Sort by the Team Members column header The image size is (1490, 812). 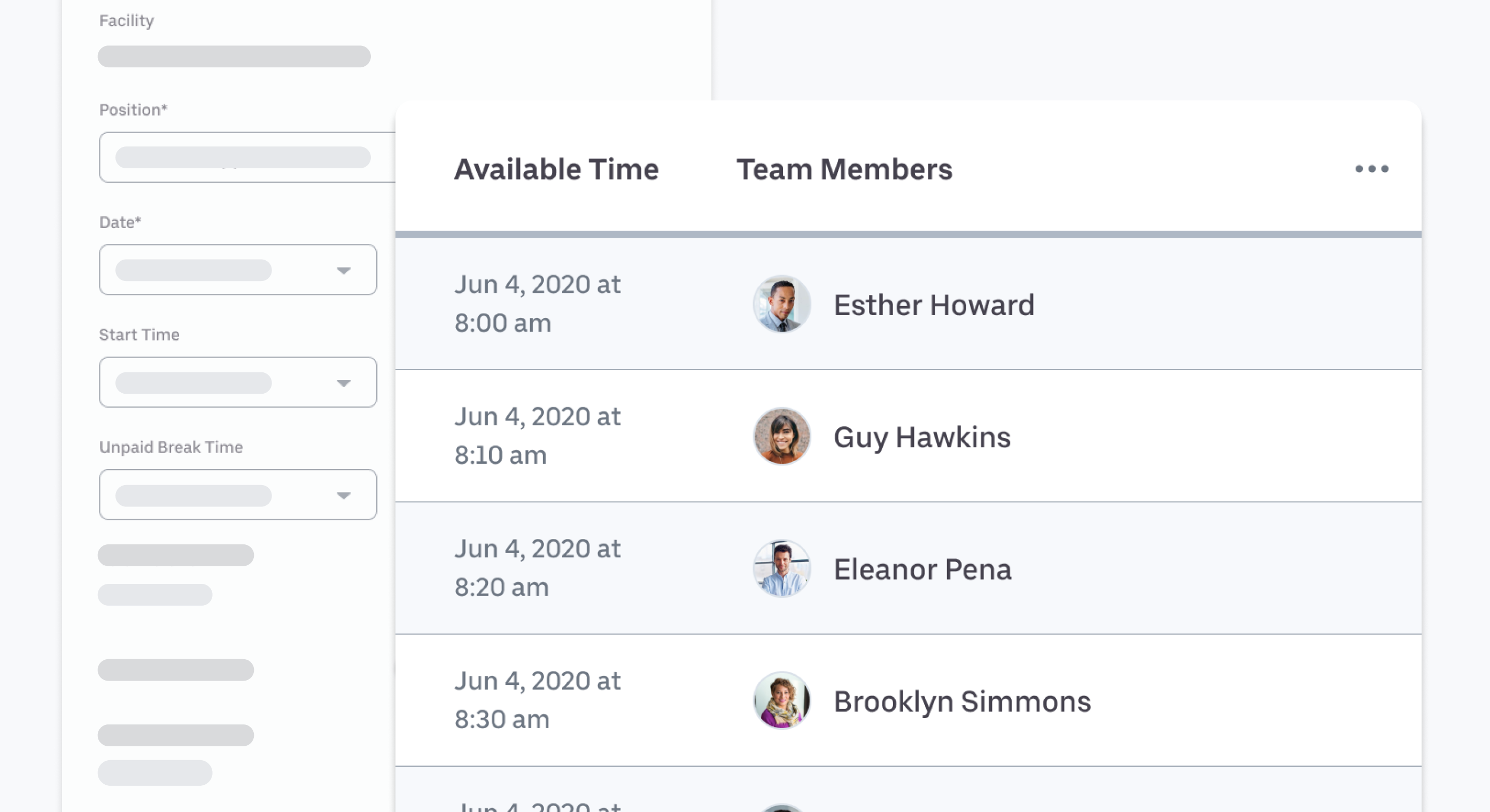click(x=844, y=169)
